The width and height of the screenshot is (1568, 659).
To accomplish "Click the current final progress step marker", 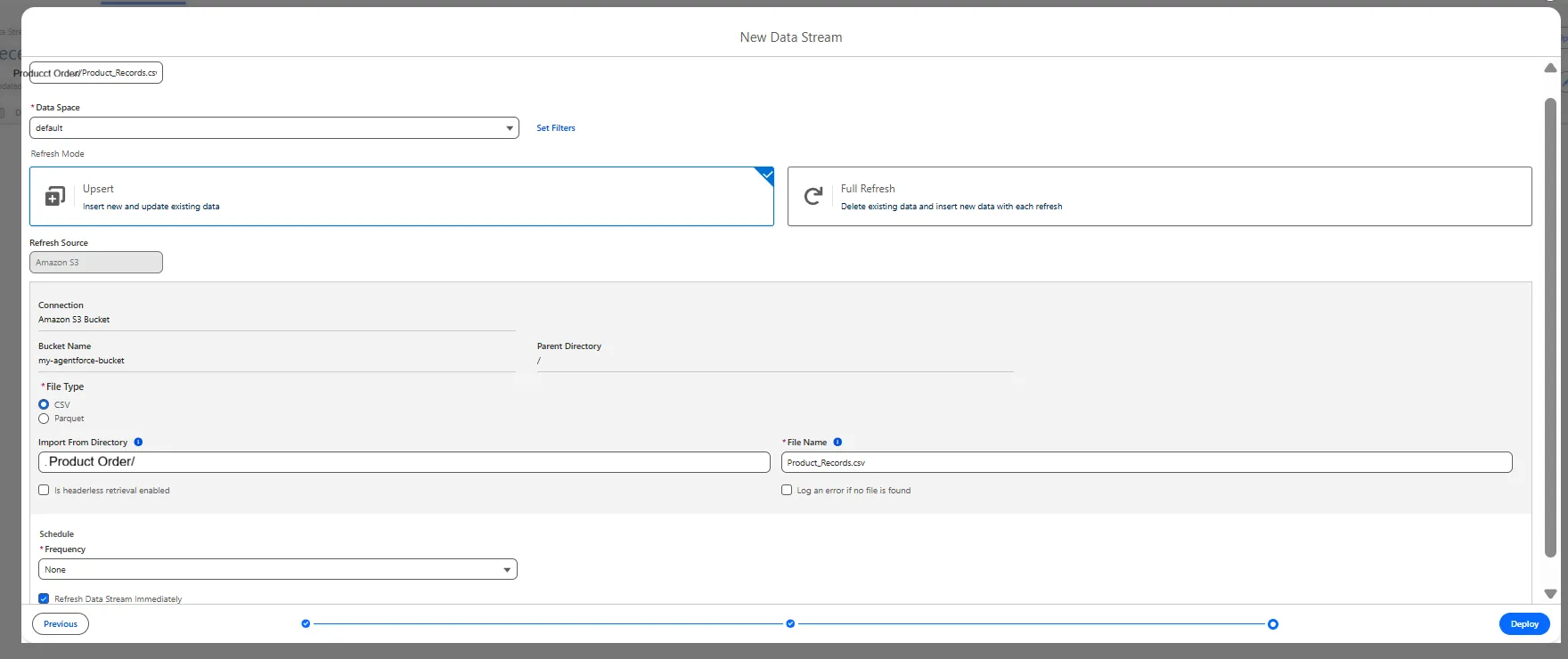I will coord(1272,623).
